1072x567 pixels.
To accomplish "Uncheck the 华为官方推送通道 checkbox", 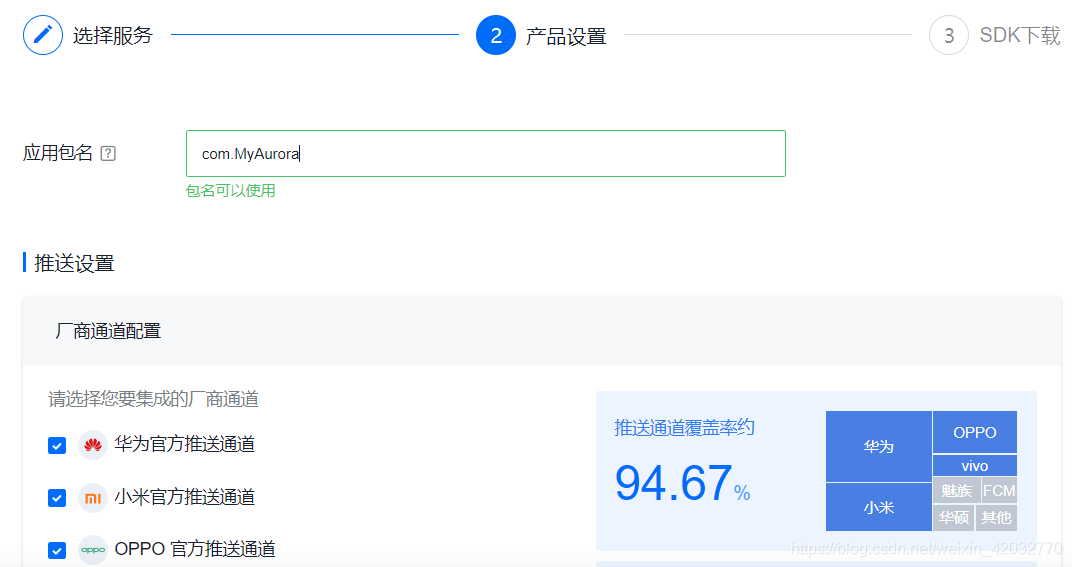I will pos(57,446).
